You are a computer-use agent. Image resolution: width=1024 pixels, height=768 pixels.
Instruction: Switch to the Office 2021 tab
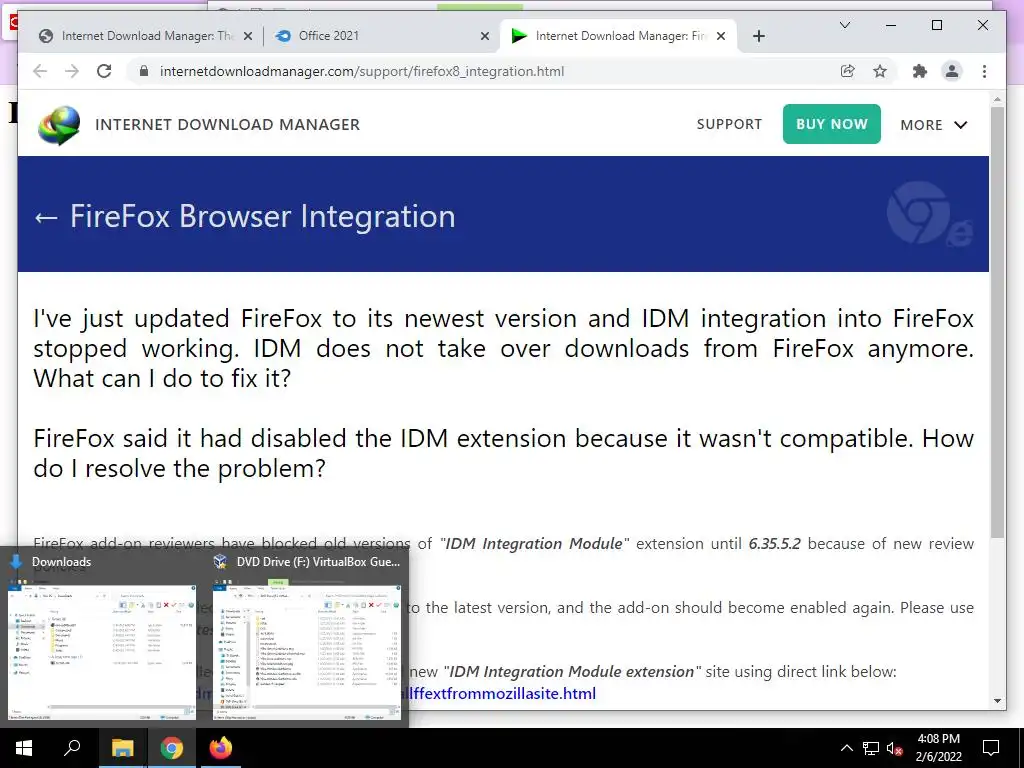[x=381, y=36]
